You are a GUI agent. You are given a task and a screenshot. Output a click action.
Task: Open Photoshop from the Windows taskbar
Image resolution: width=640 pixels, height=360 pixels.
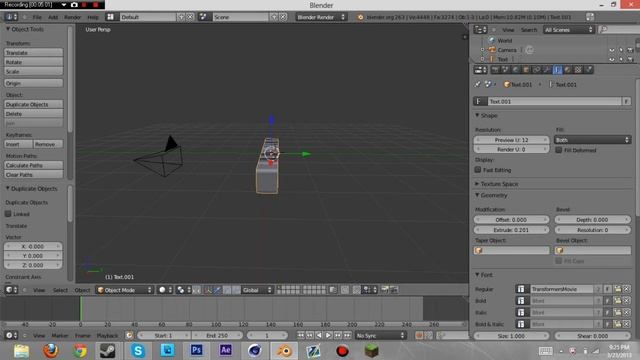pos(196,351)
